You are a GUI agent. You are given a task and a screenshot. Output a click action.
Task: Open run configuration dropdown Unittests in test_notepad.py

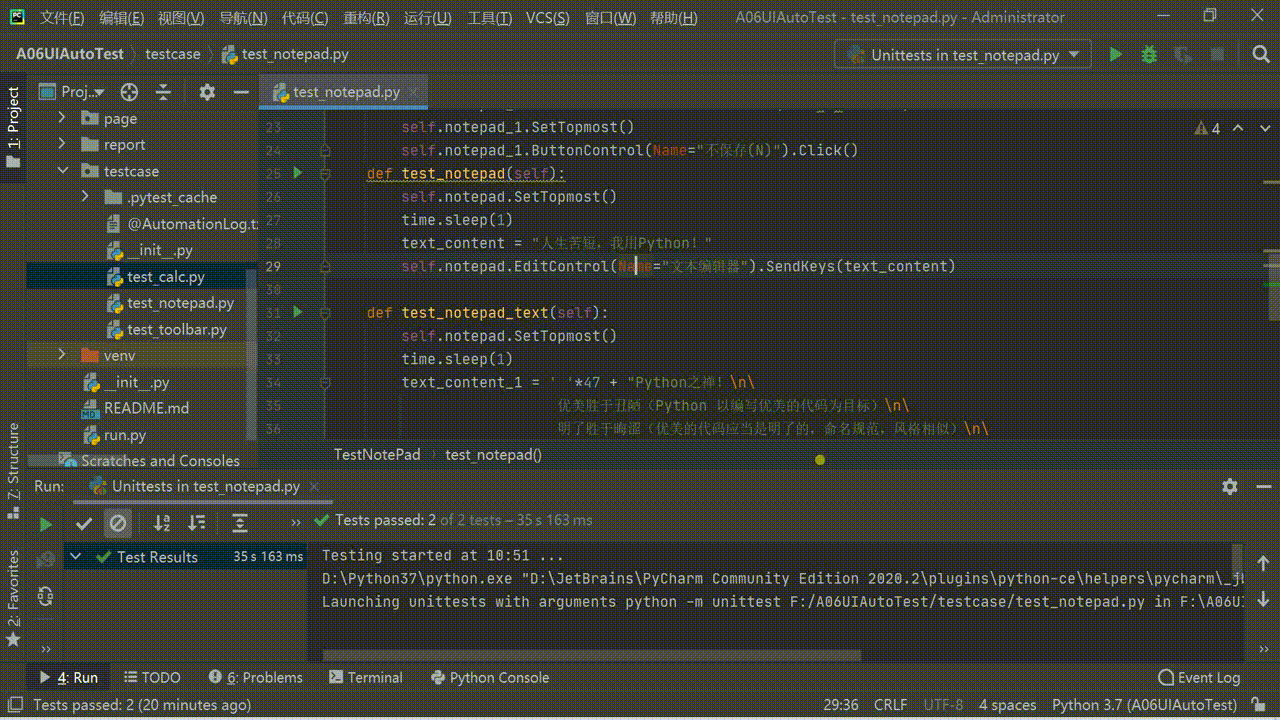click(964, 55)
